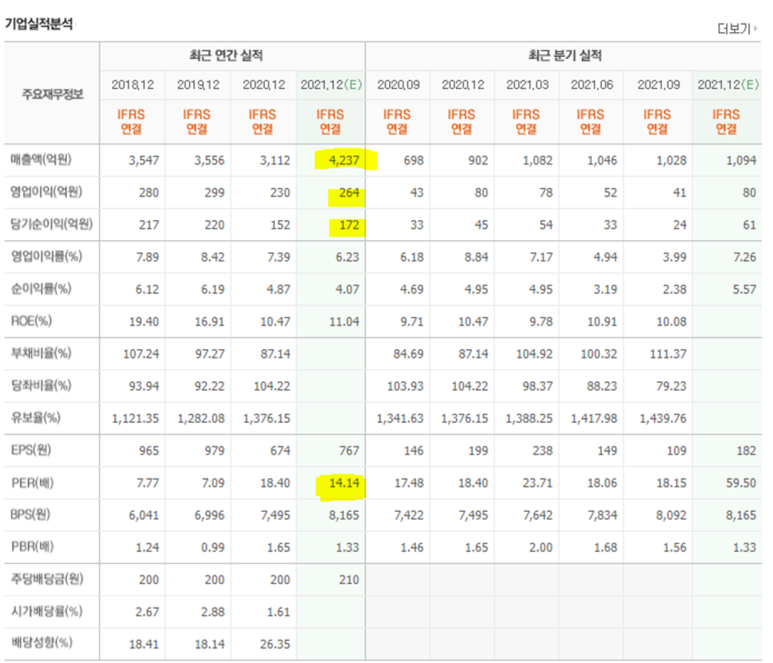This screenshot has width=773, height=663.
Task: Click the highlighted sales value 4,237
Action: tap(344, 160)
